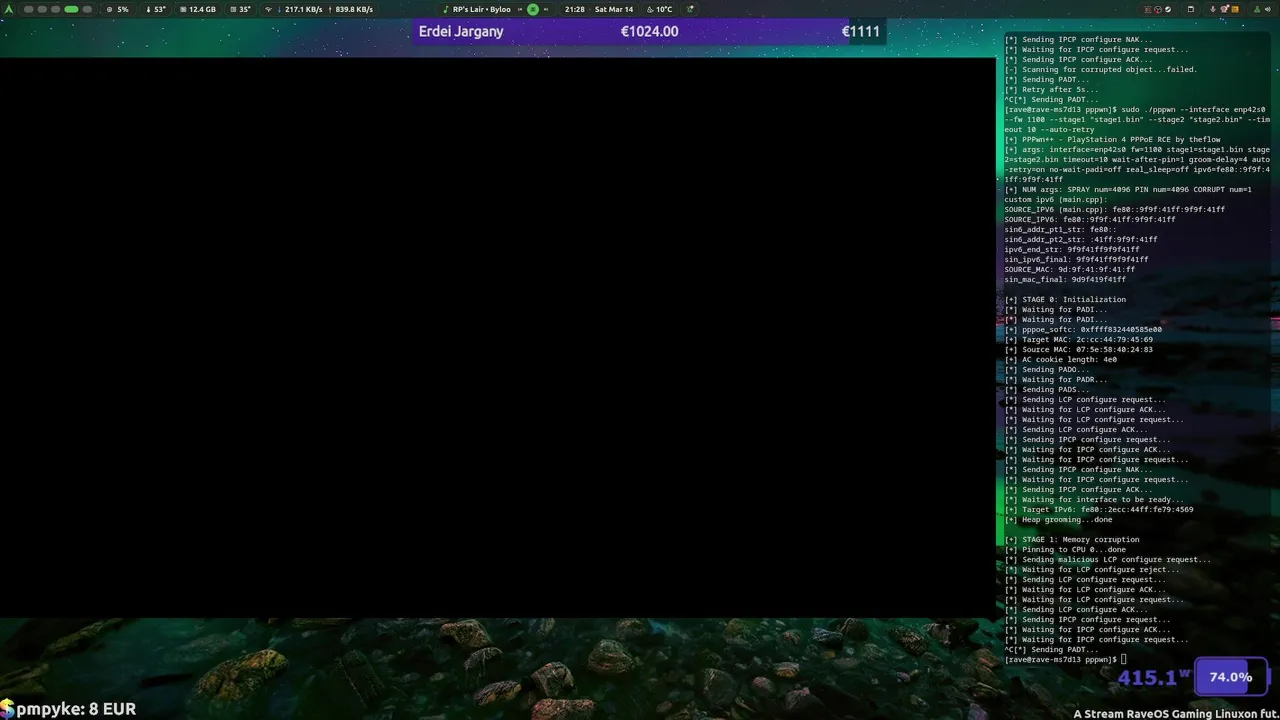Viewport: 1280px width, 720px height.
Task: Click the 'A Stream RaveOS Gaming Linuxon' ticker
Action: 1176,714
